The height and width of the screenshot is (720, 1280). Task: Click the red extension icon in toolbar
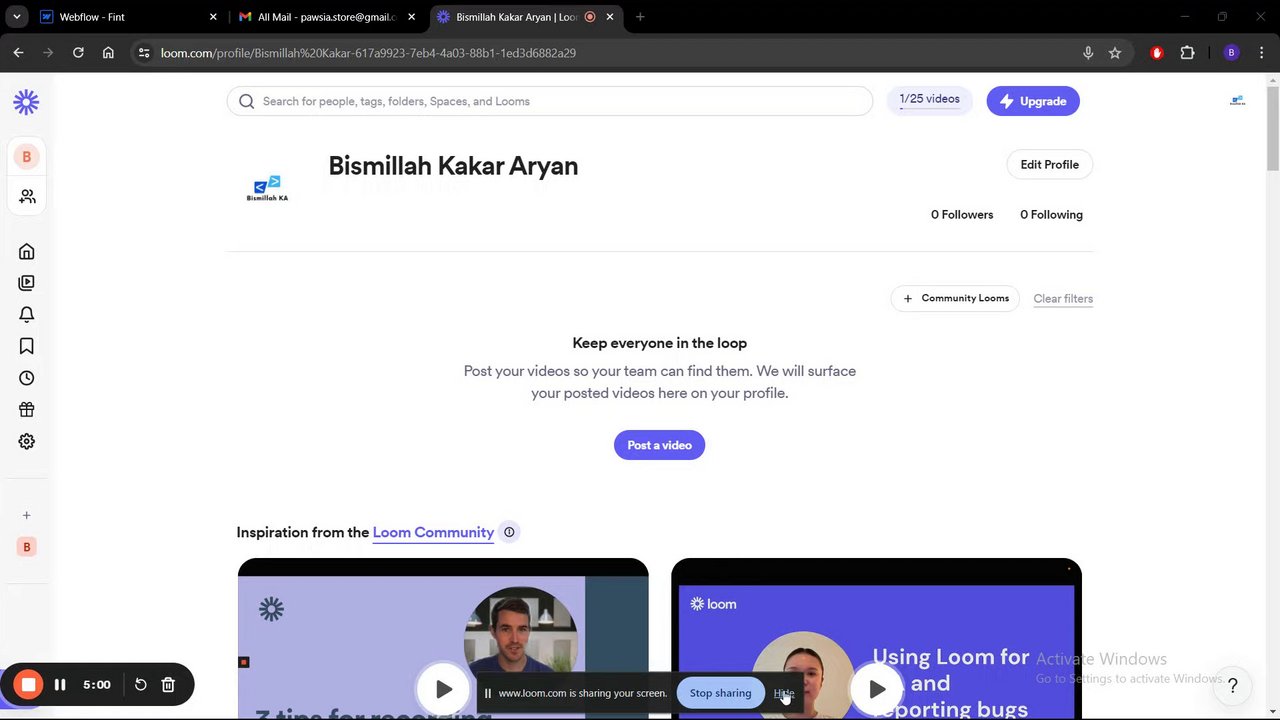point(1157,53)
